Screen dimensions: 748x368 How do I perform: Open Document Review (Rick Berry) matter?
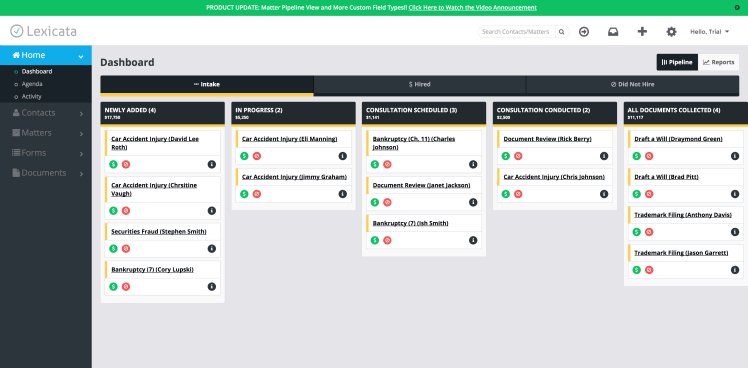coord(547,139)
